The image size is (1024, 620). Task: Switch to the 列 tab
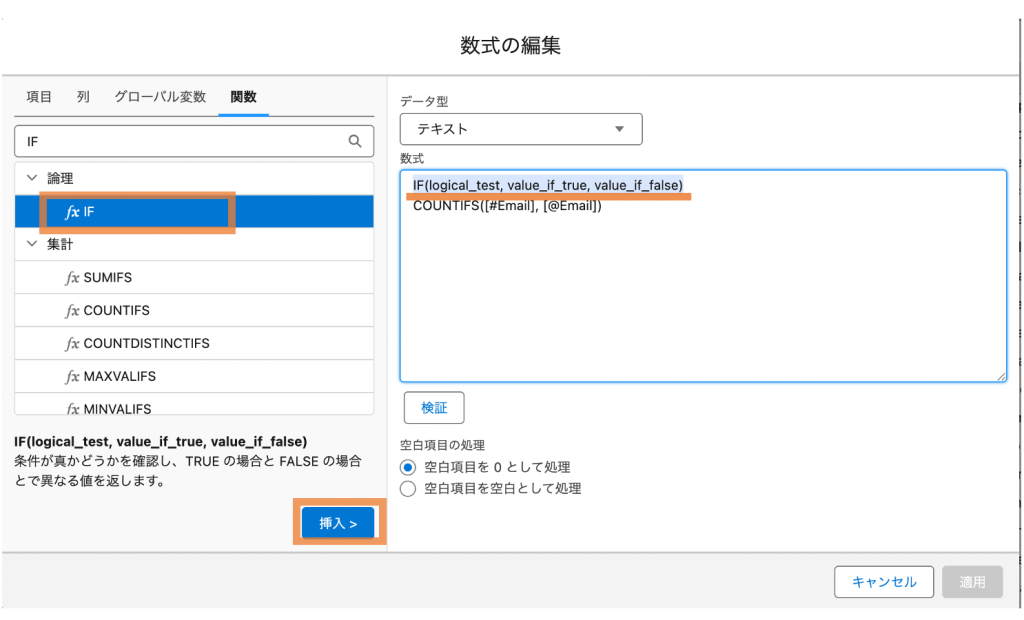tap(83, 97)
